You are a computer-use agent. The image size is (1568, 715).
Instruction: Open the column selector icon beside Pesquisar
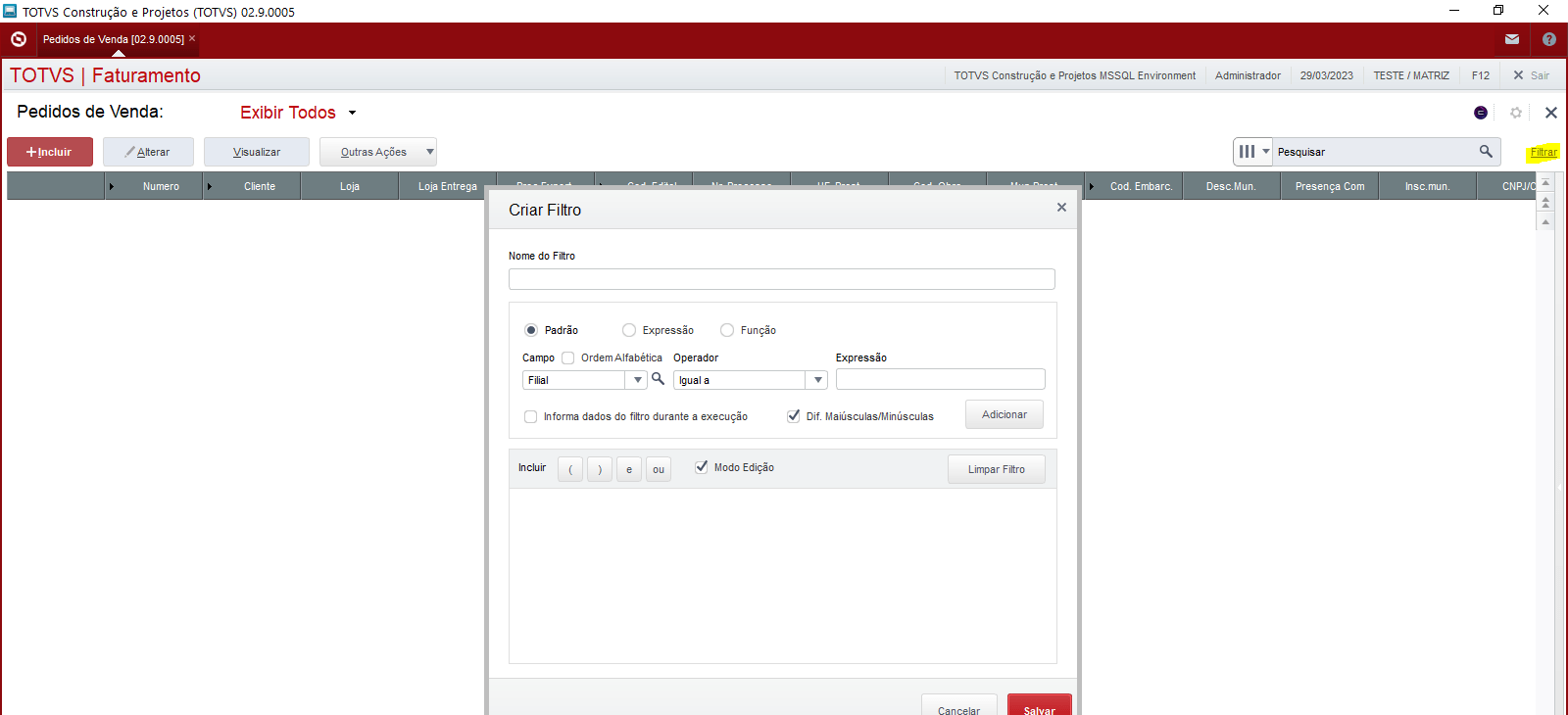point(1251,152)
